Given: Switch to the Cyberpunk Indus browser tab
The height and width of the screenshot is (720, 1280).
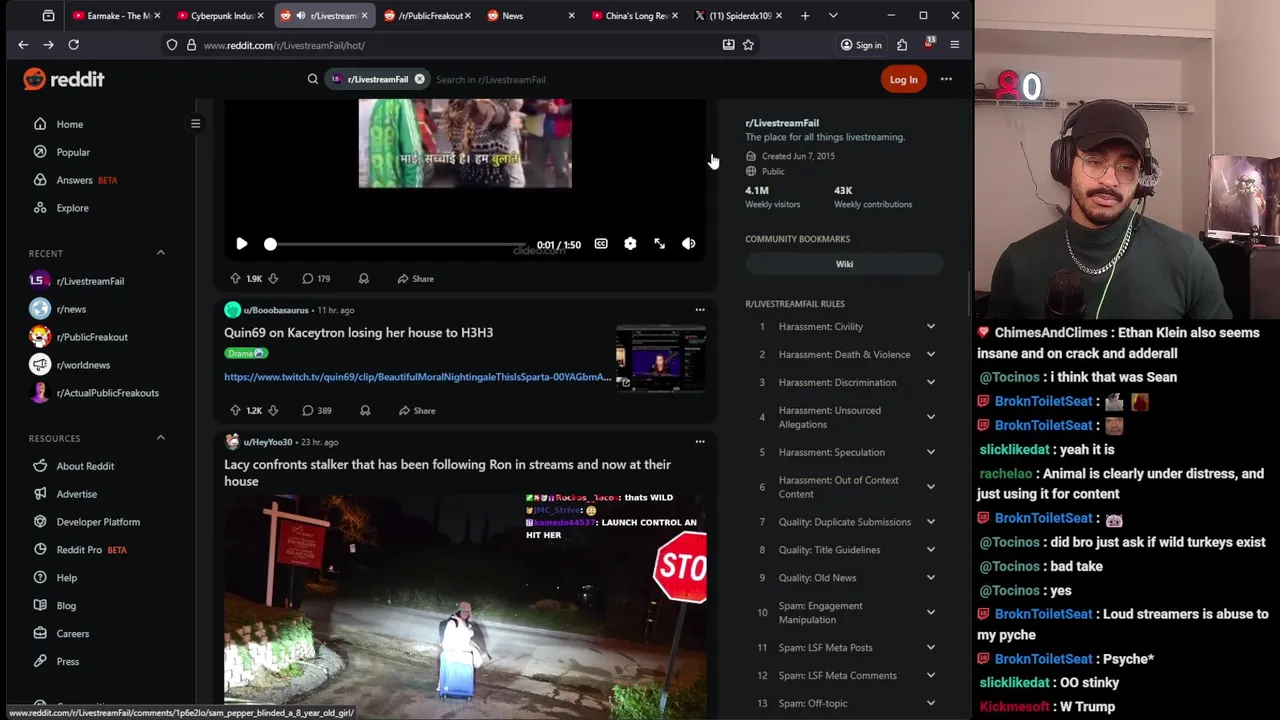Looking at the screenshot, I should [x=220, y=16].
